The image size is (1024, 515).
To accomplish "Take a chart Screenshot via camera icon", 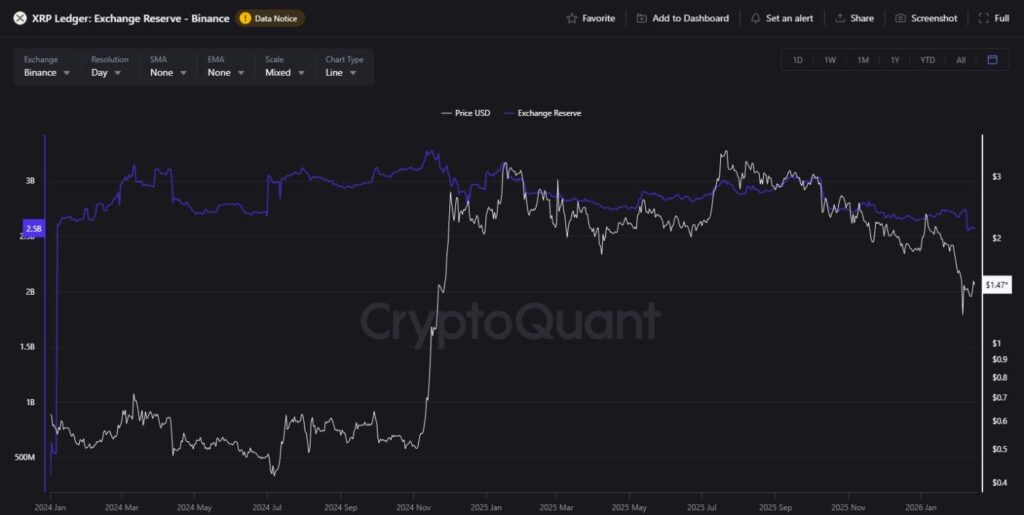I will (900, 18).
